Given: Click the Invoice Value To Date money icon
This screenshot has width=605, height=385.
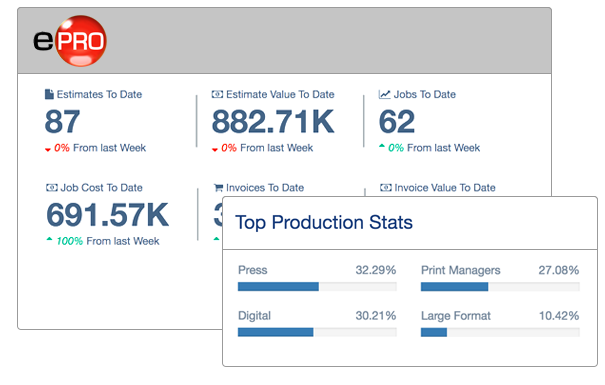Looking at the screenshot, I should tap(385, 187).
